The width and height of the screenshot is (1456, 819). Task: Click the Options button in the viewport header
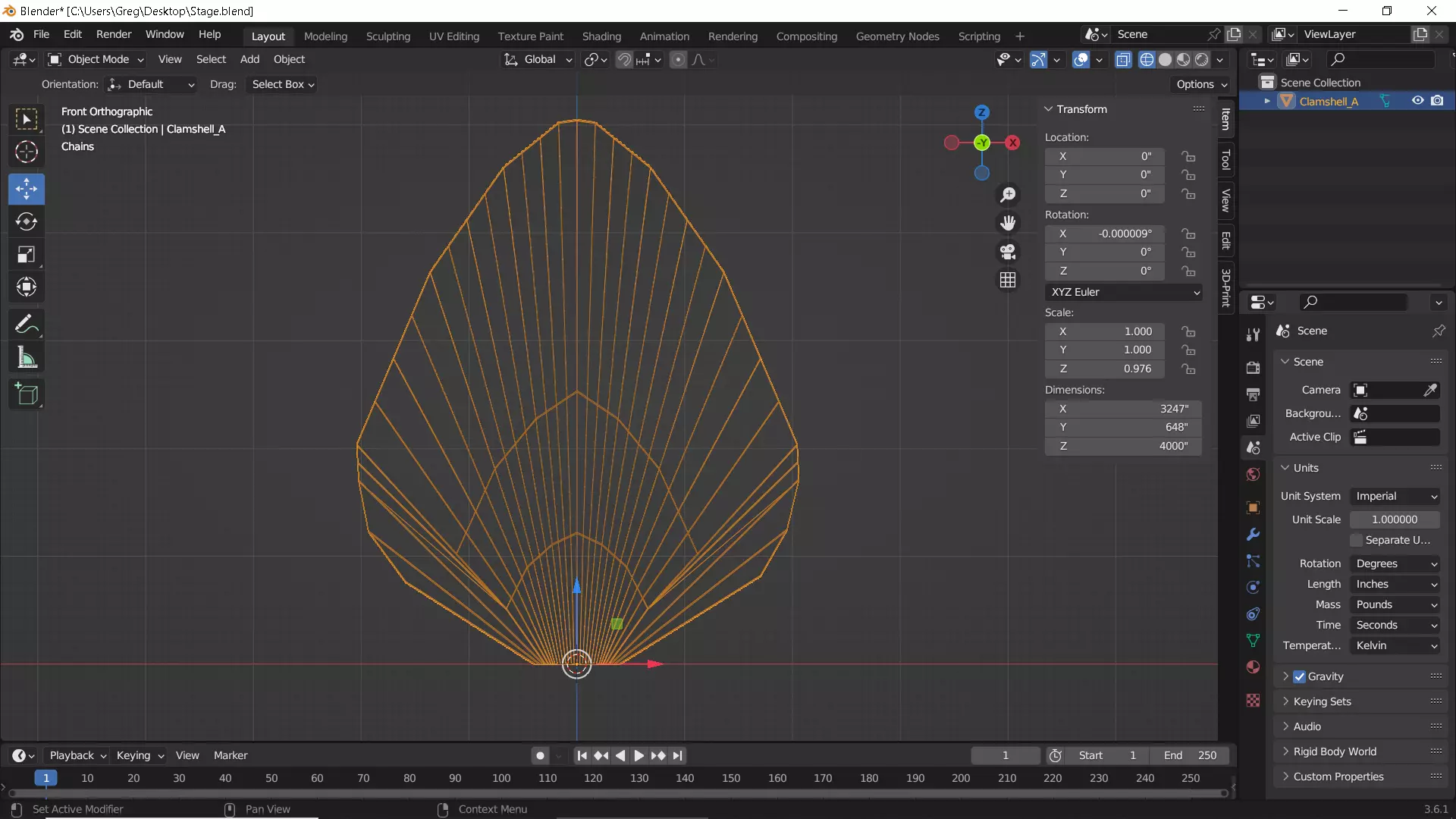pyautogui.click(x=1201, y=84)
